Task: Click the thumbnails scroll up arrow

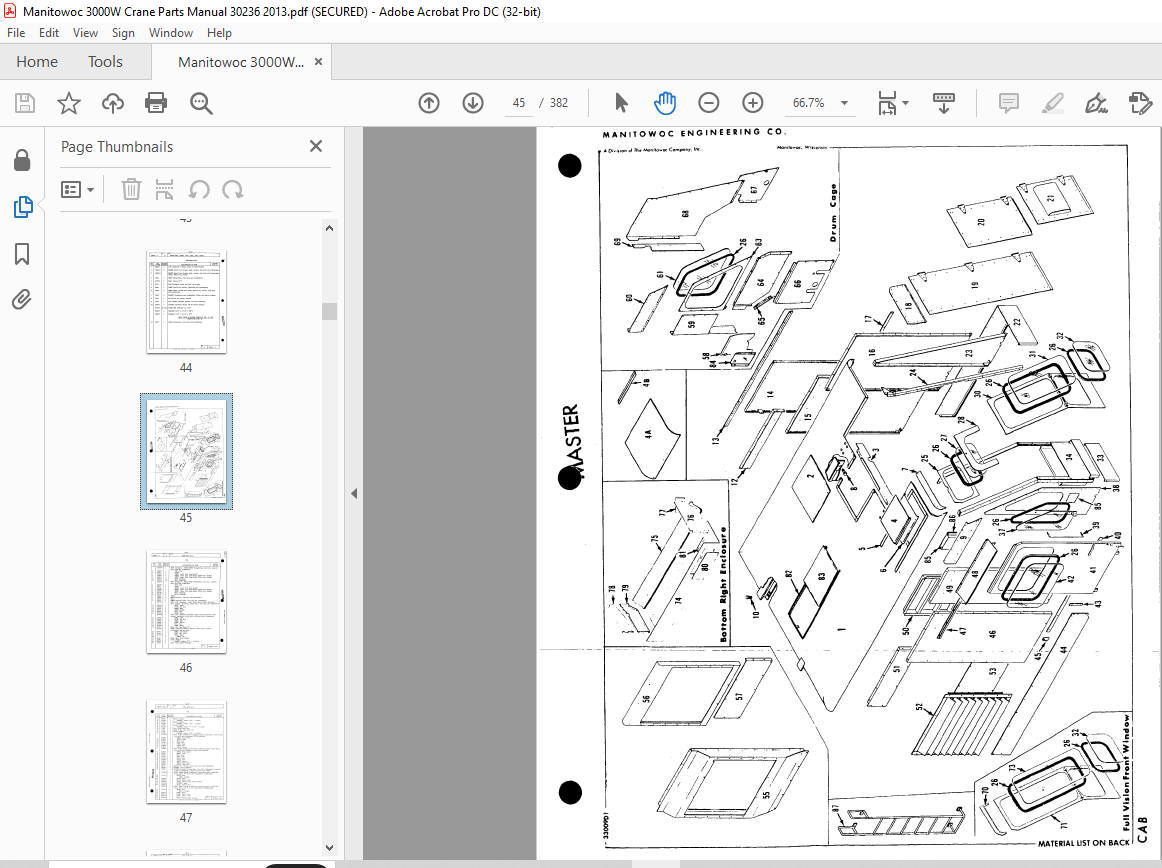Action: click(x=330, y=228)
